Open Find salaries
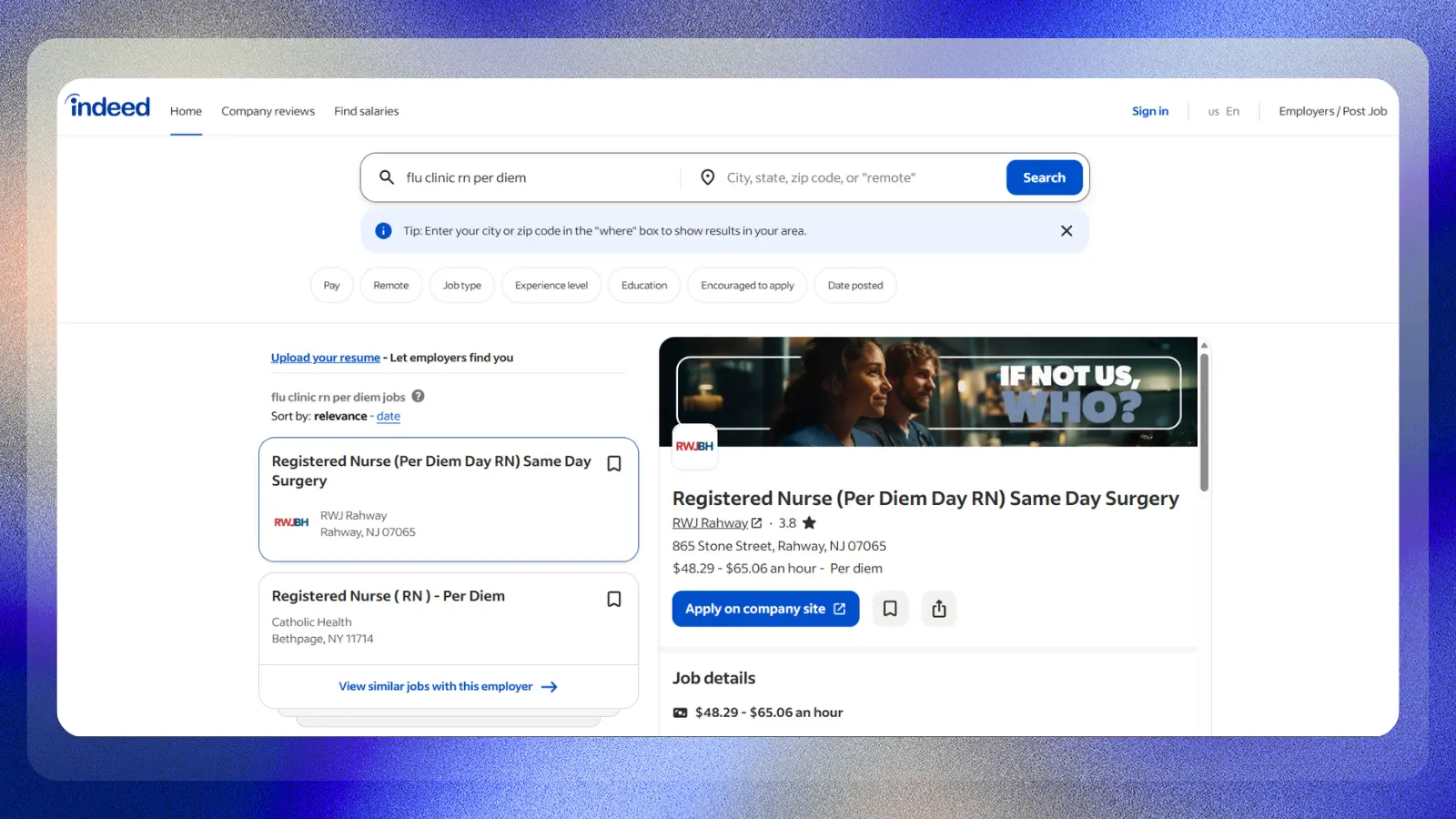Viewport: 1456px width, 819px height. pos(367,111)
